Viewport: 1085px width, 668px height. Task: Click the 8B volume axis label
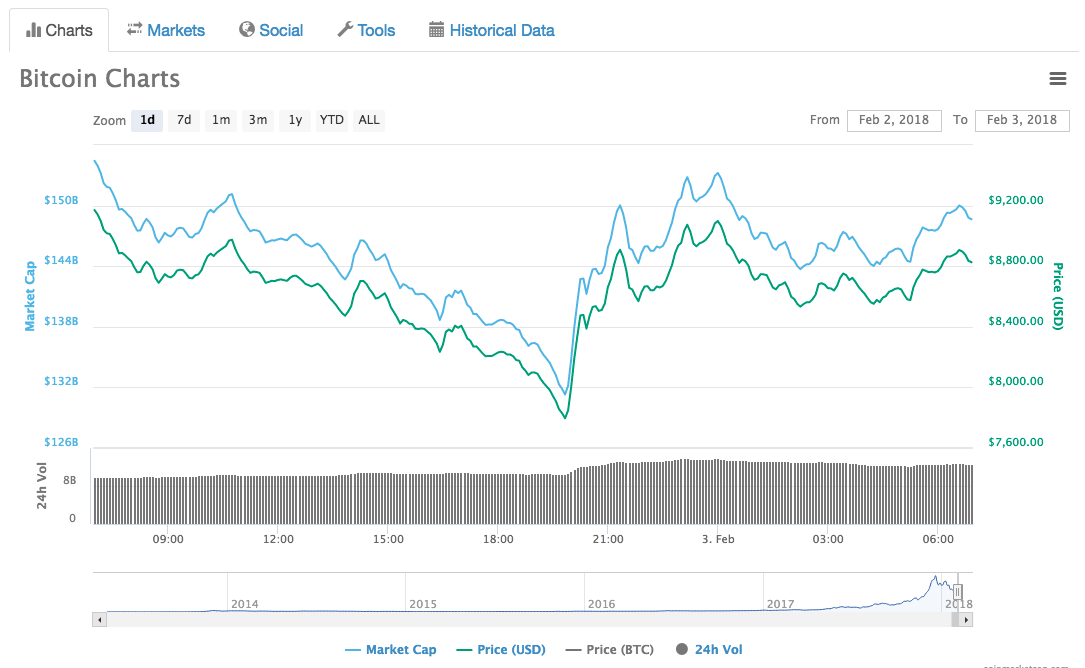[69, 480]
